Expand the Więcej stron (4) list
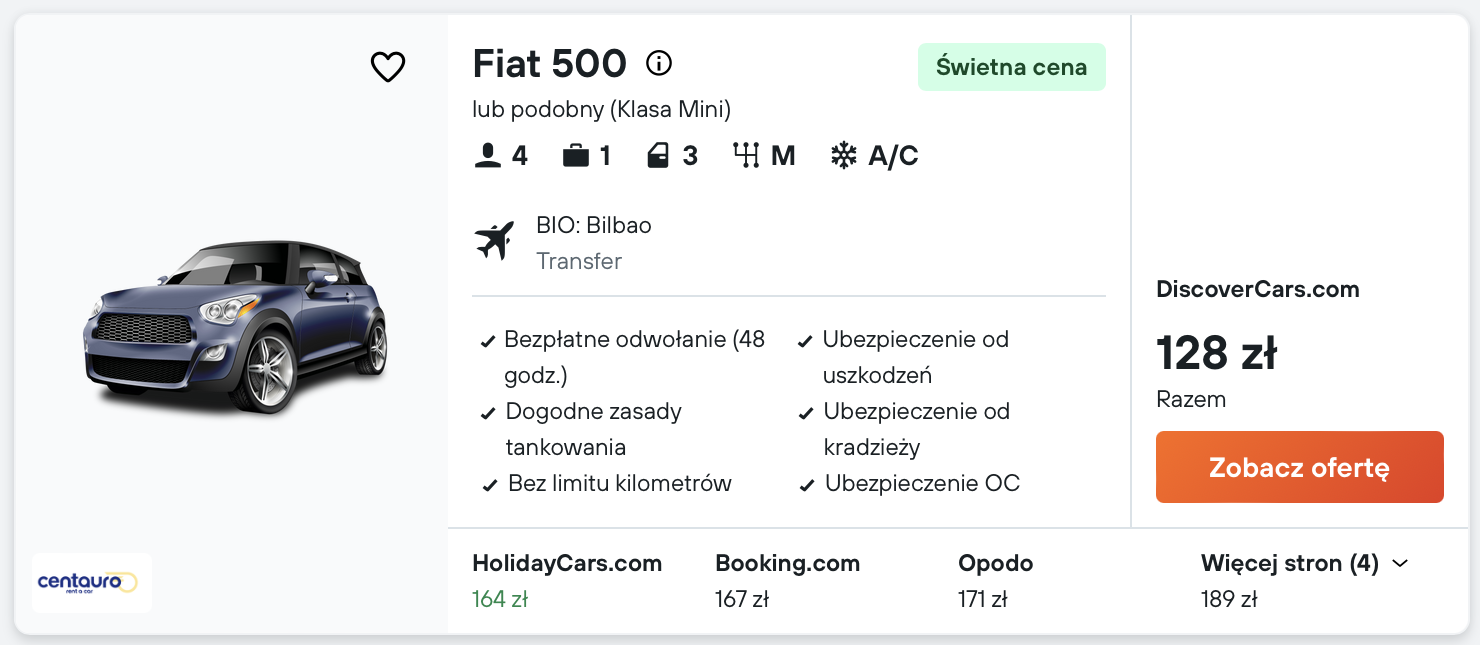The image size is (1480, 645). click(1304, 564)
